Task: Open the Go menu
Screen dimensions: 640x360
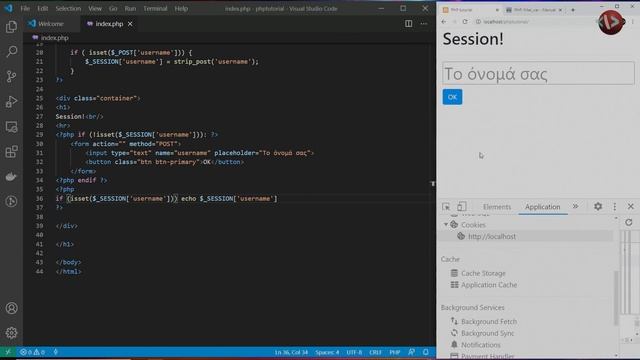Action: tap(113, 8)
